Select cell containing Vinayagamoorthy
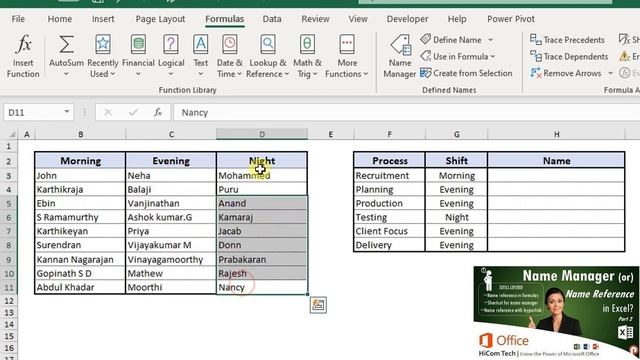Screen dimensions: 640x360 (x=171, y=259)
